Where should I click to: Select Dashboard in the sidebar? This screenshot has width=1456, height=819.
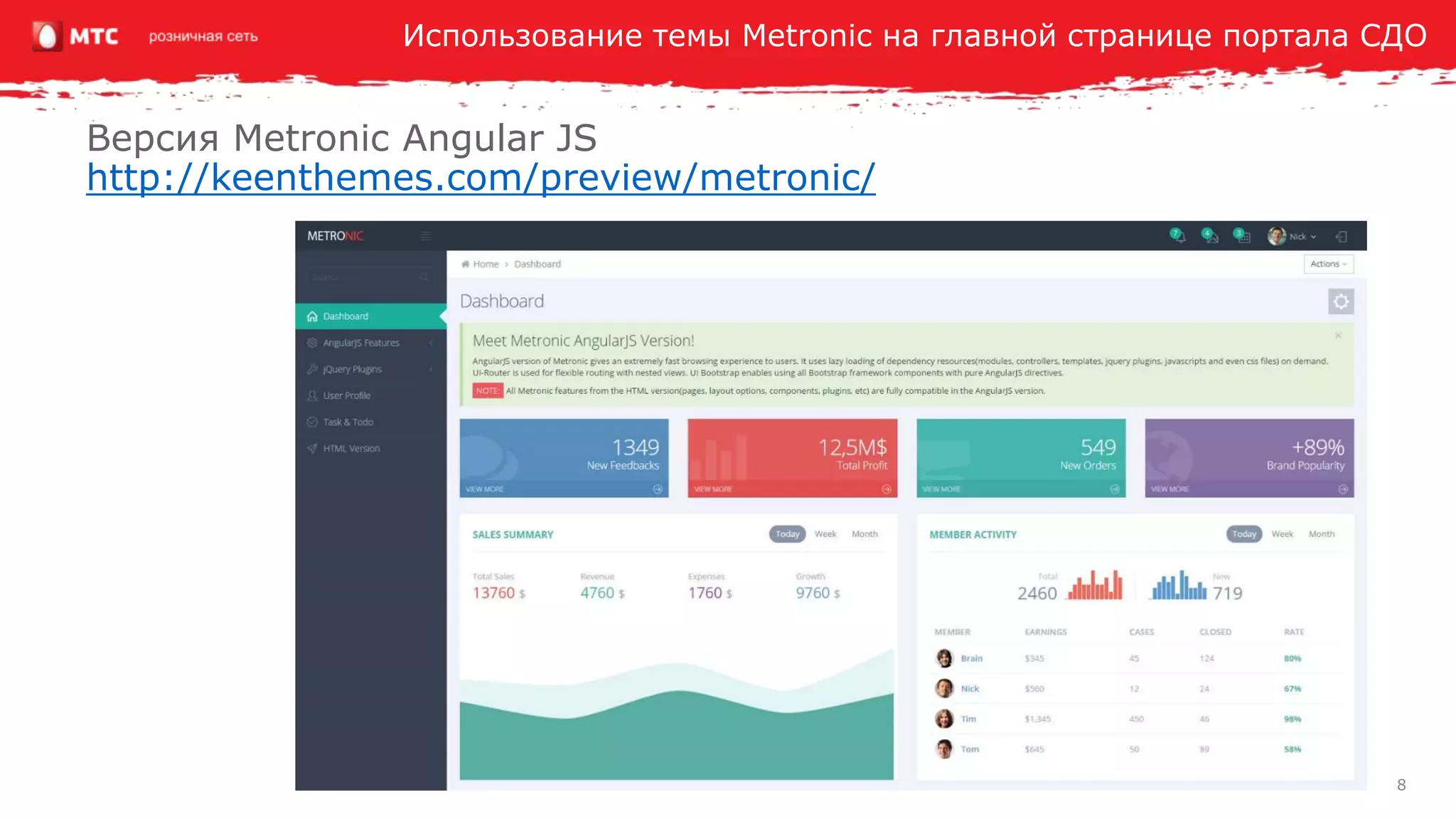[370, 316]
